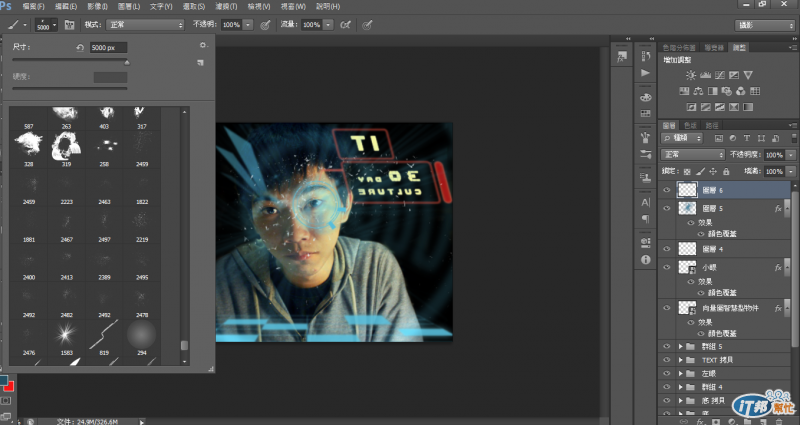Add Selective Color adjustment icon
The image size is (800, 425).
734,107
